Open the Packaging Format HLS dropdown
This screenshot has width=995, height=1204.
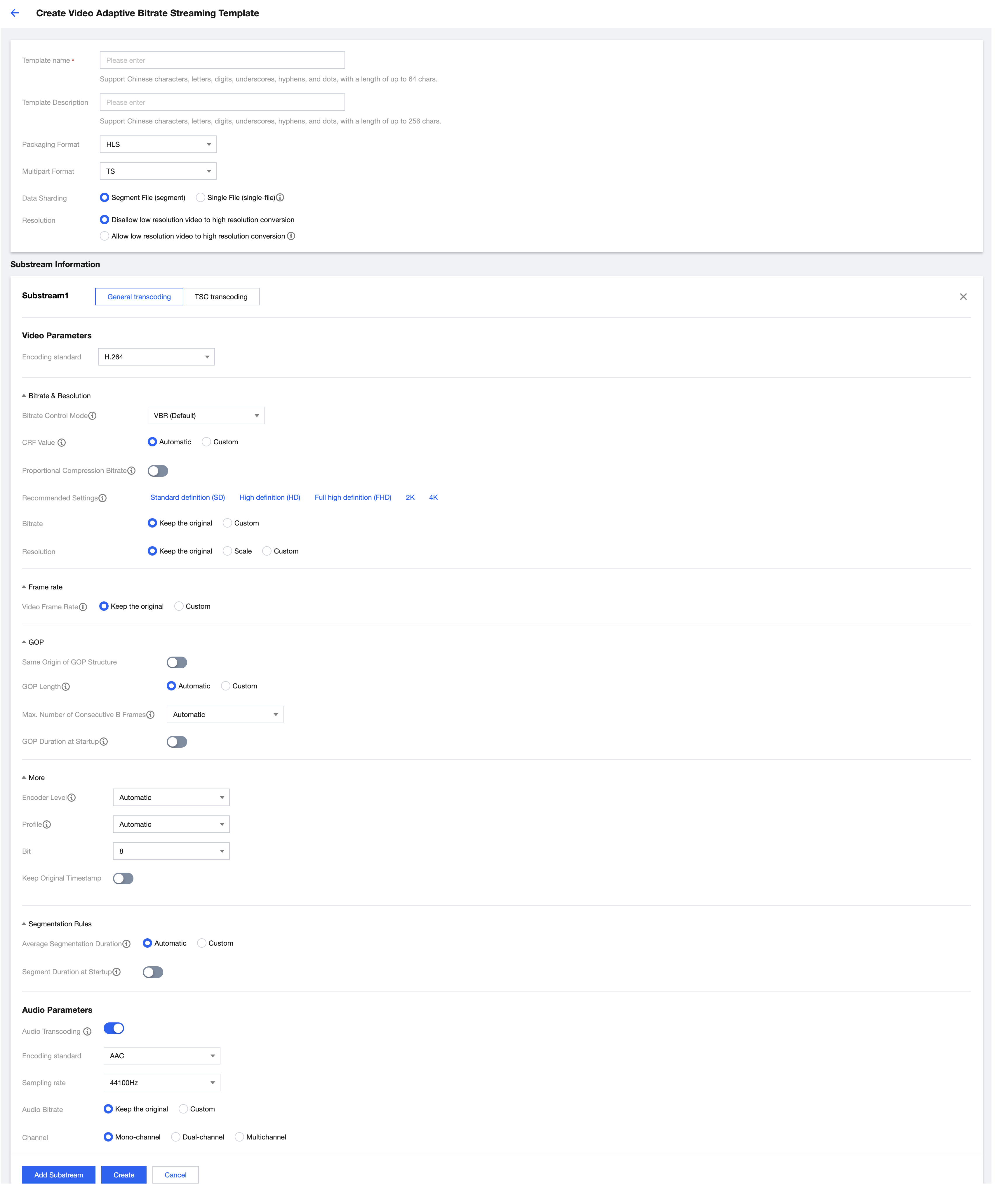(158, 145)
